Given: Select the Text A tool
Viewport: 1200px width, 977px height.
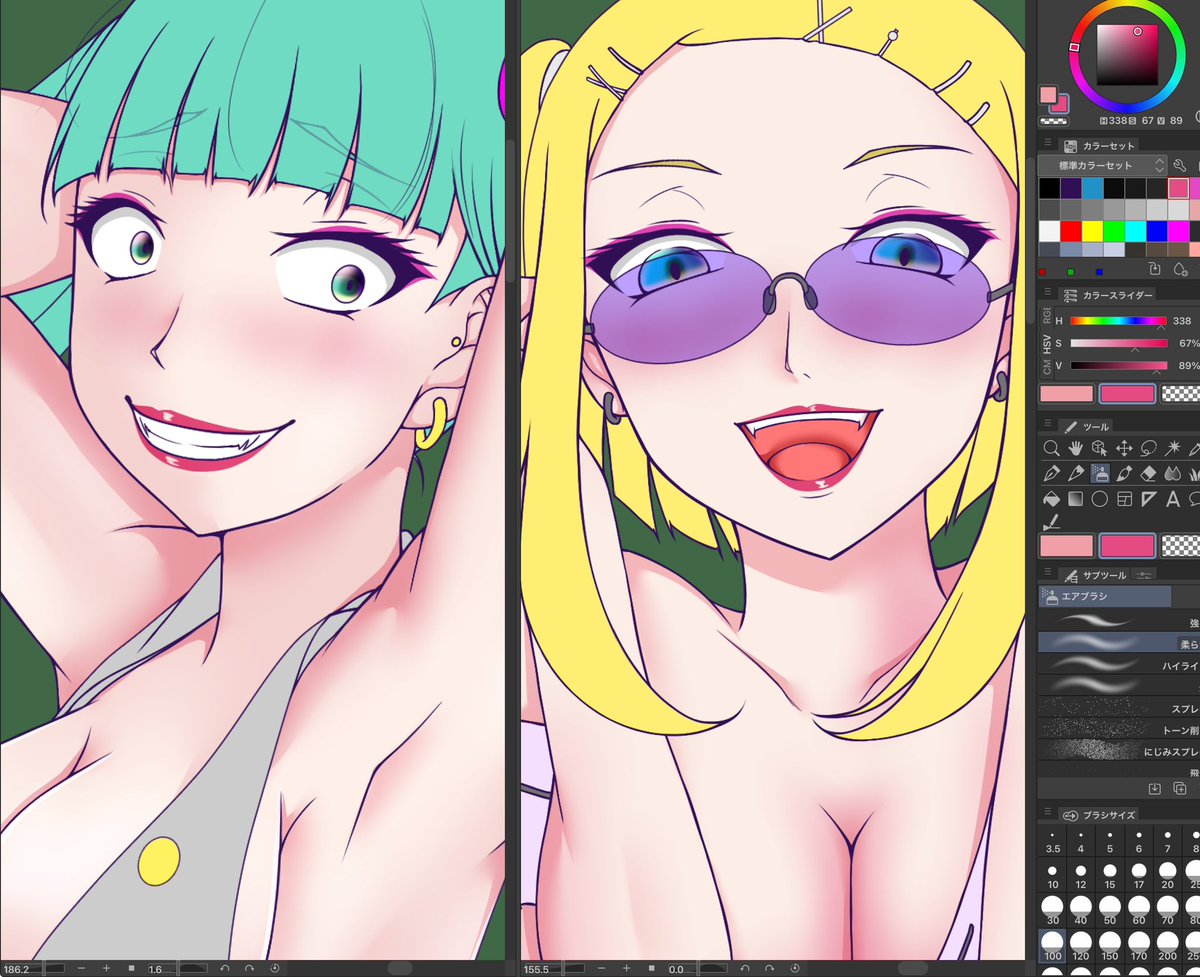Looking at the screenshot, I should click(x=1173, y=498).
